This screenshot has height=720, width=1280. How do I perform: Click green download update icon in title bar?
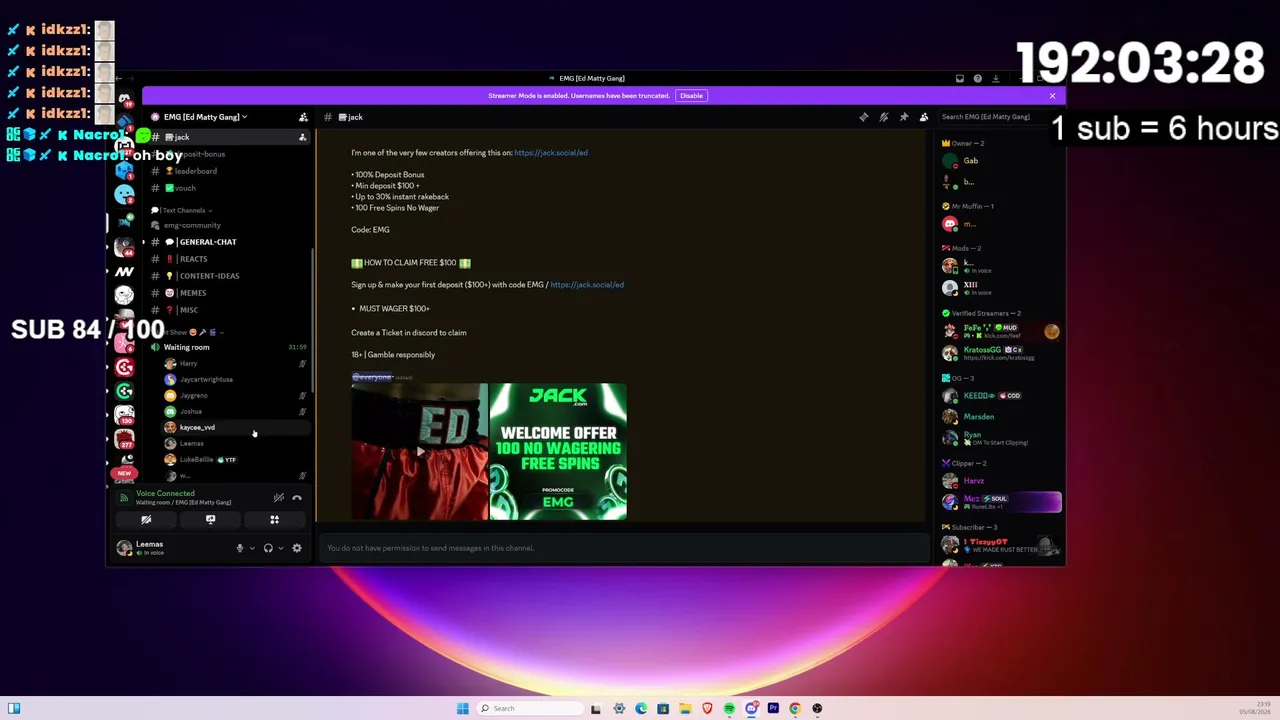pyautogui.click(x=996, y=78)
